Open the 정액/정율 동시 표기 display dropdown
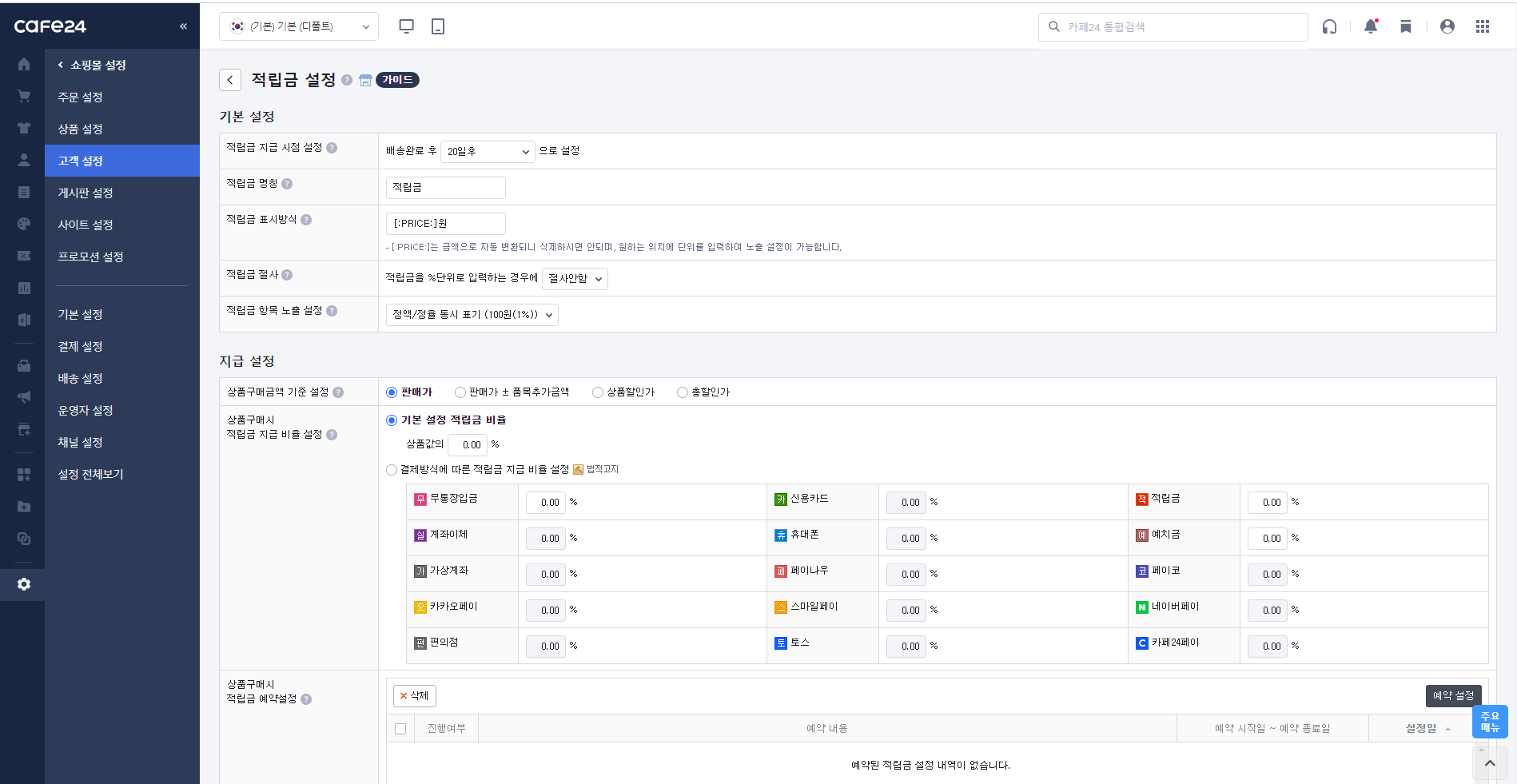1517x784 pixels. click(472, 314)
